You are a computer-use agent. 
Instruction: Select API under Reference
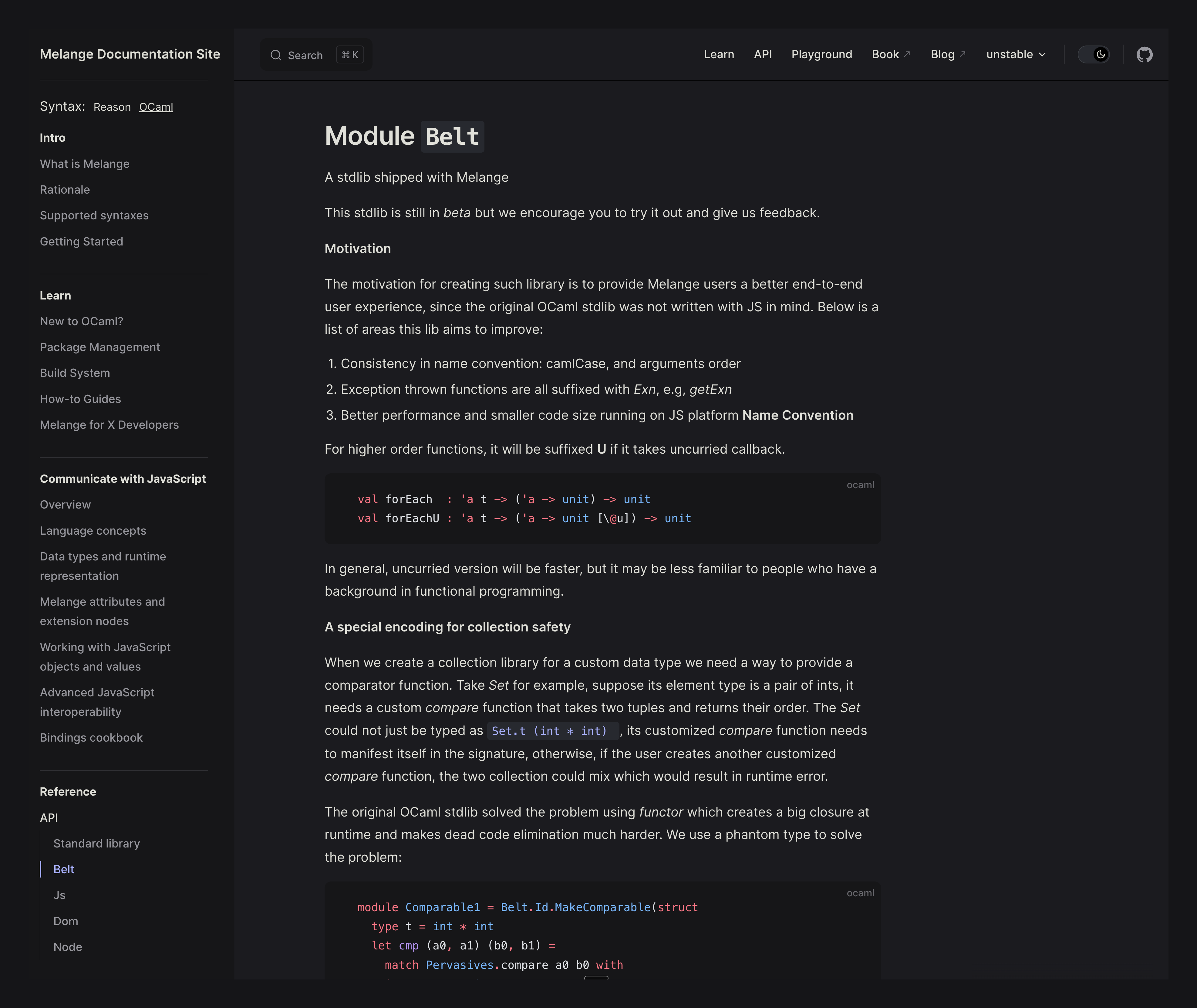pyautogui.click(x=49, y=818)
